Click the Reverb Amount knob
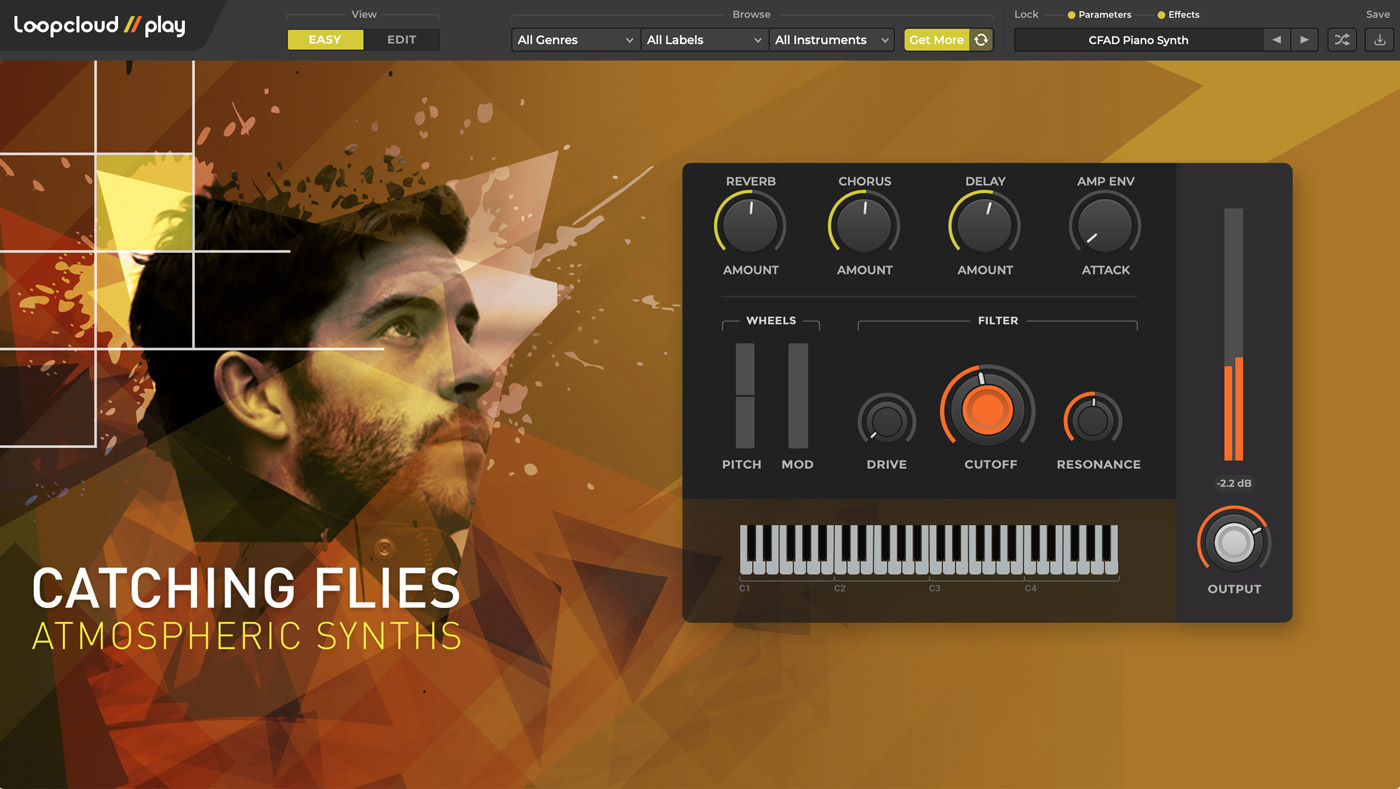Image resolution: width=1400 pixels, height=789 pixels. click(750, 225)
